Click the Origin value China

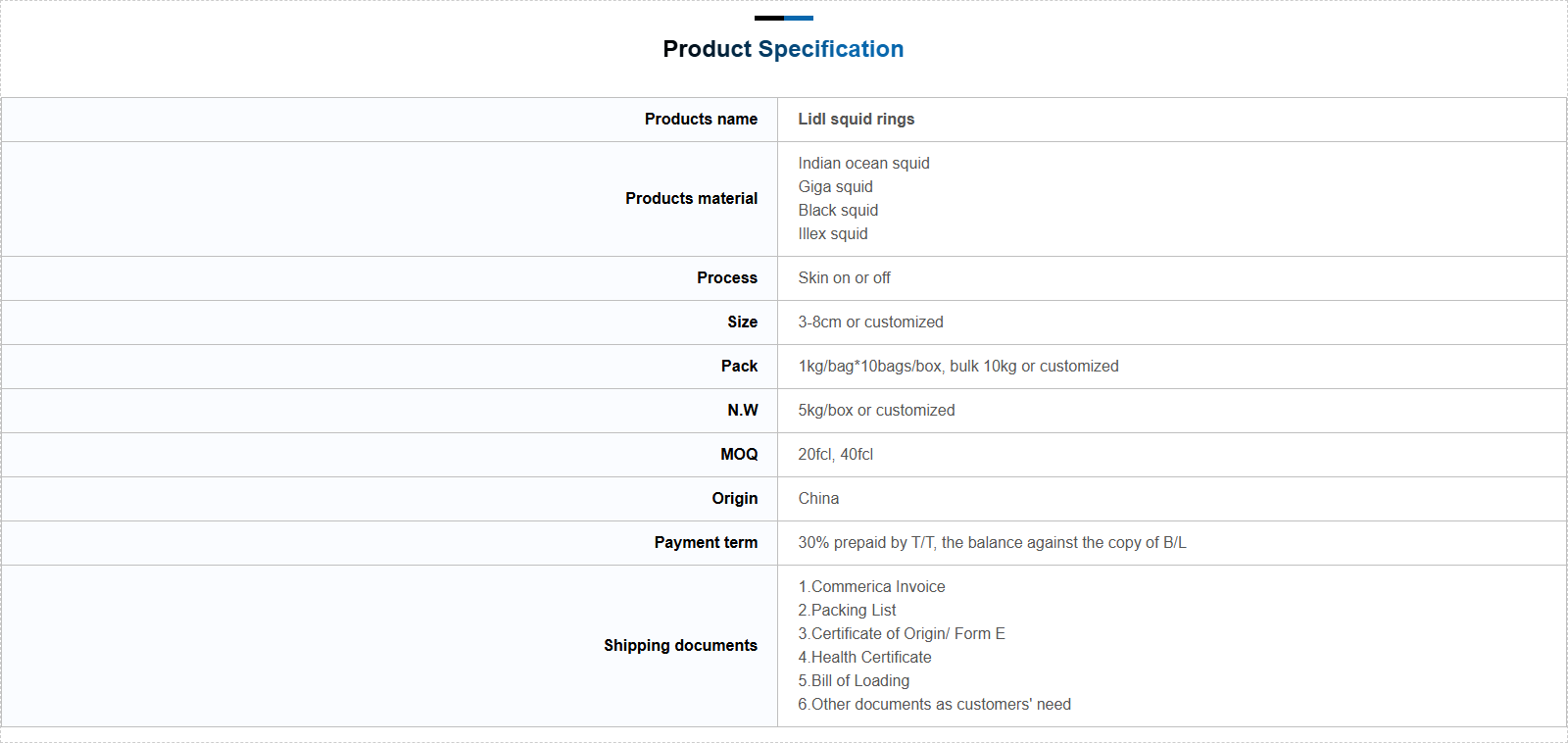[x=818, y=498]
